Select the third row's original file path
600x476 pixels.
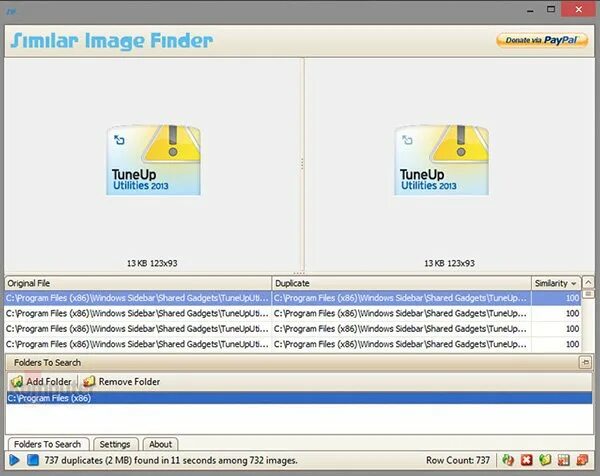tap(138, 329)
